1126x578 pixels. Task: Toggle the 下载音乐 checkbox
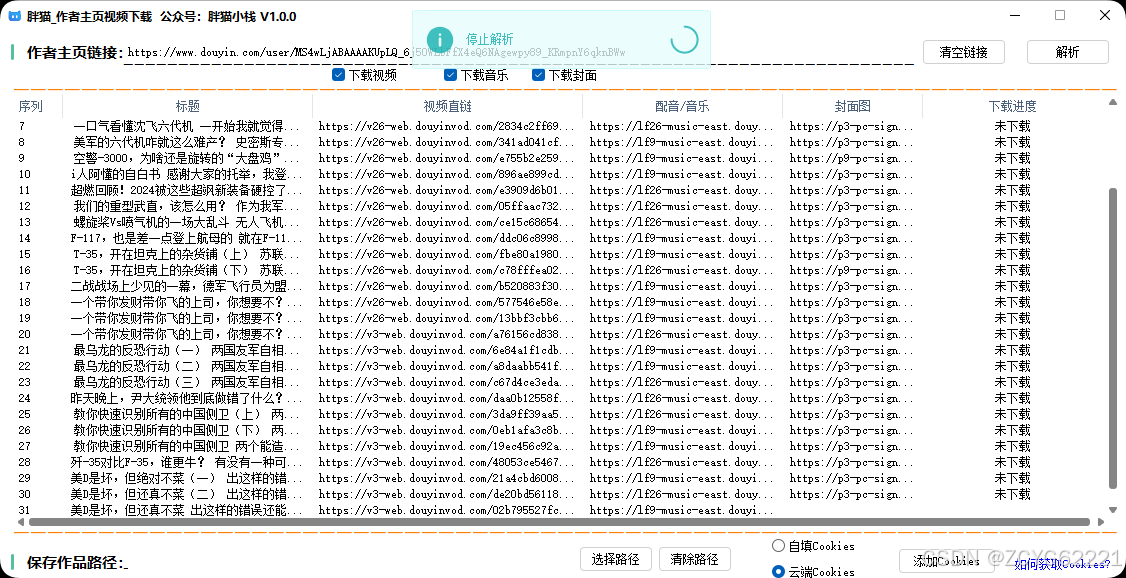point(450,75)
